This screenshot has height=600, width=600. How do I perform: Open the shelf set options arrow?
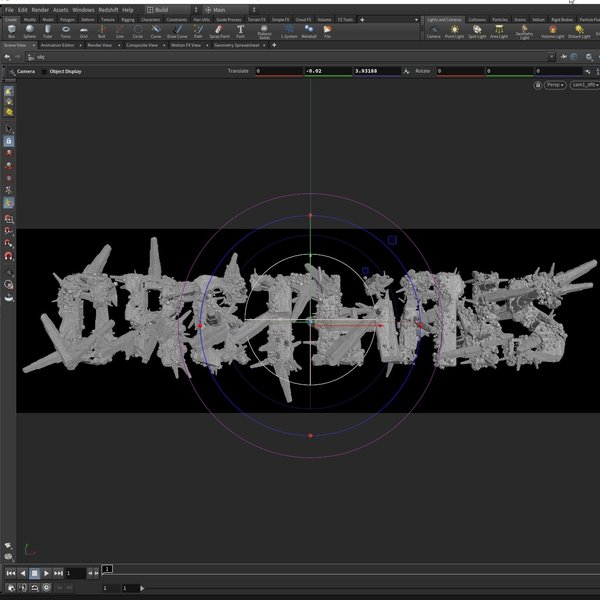(416, 20)
